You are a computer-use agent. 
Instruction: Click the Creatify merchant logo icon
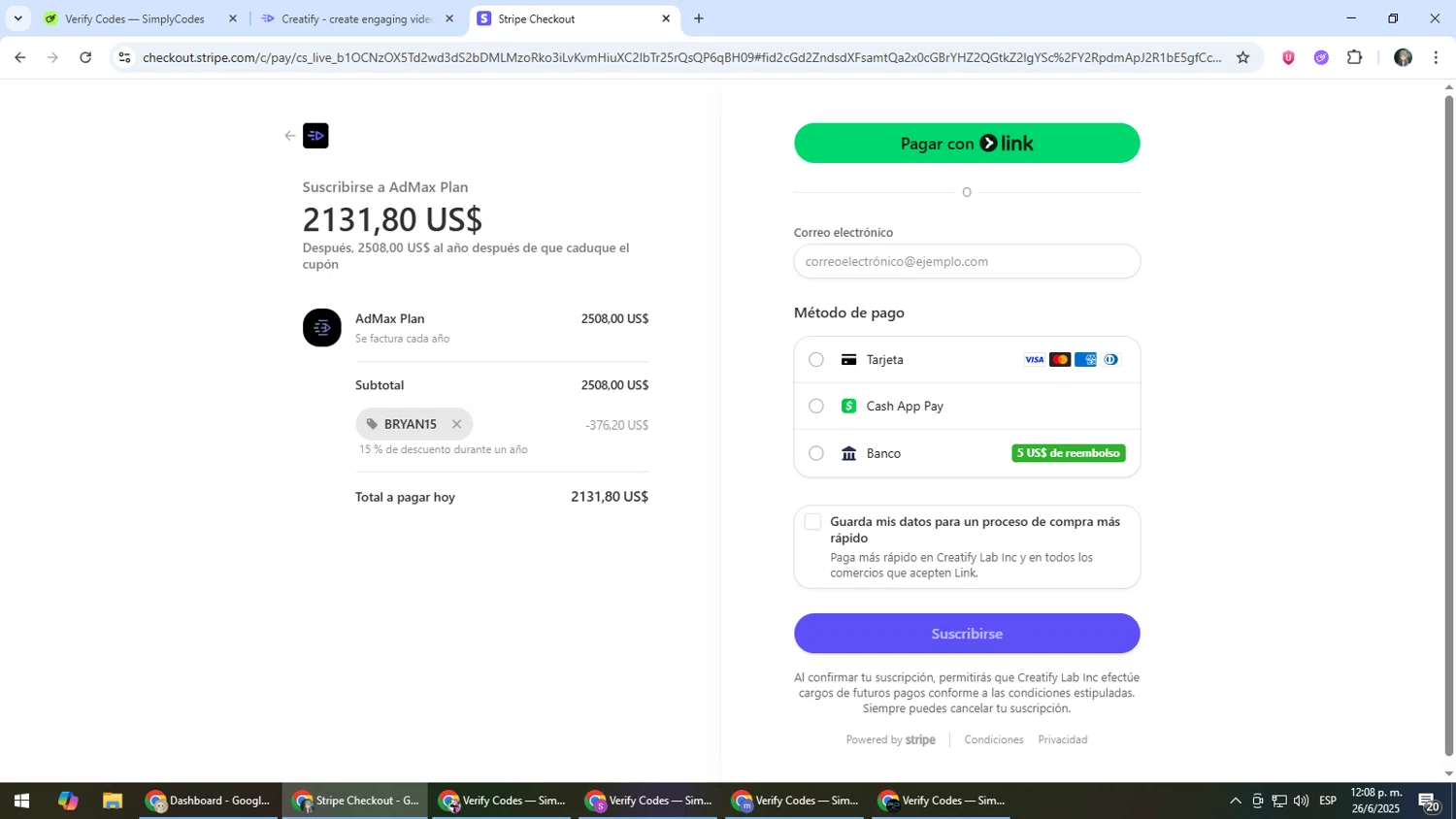tap(315, 136)
